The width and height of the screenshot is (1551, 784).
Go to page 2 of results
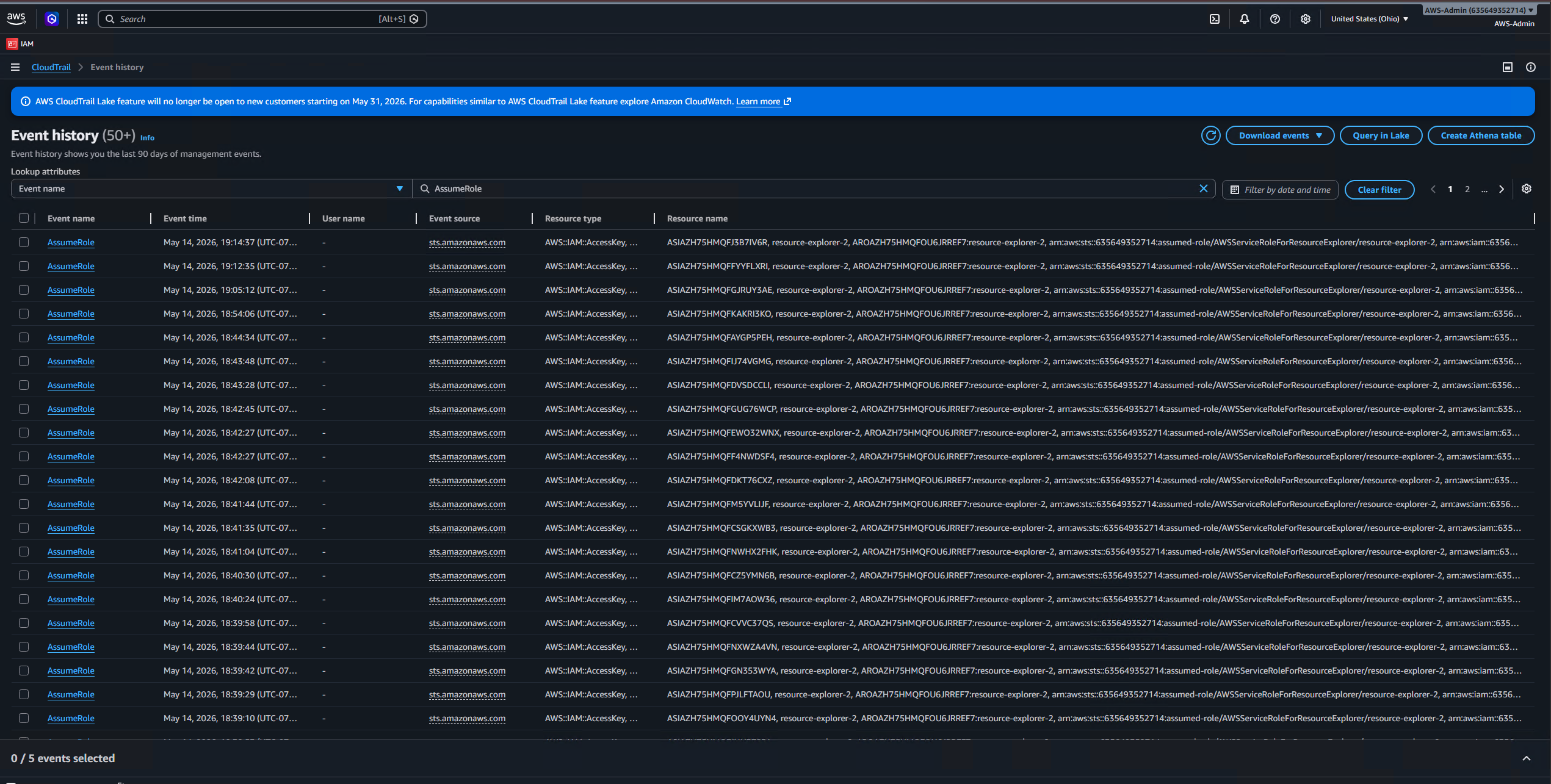click(x=1467, y=189)
